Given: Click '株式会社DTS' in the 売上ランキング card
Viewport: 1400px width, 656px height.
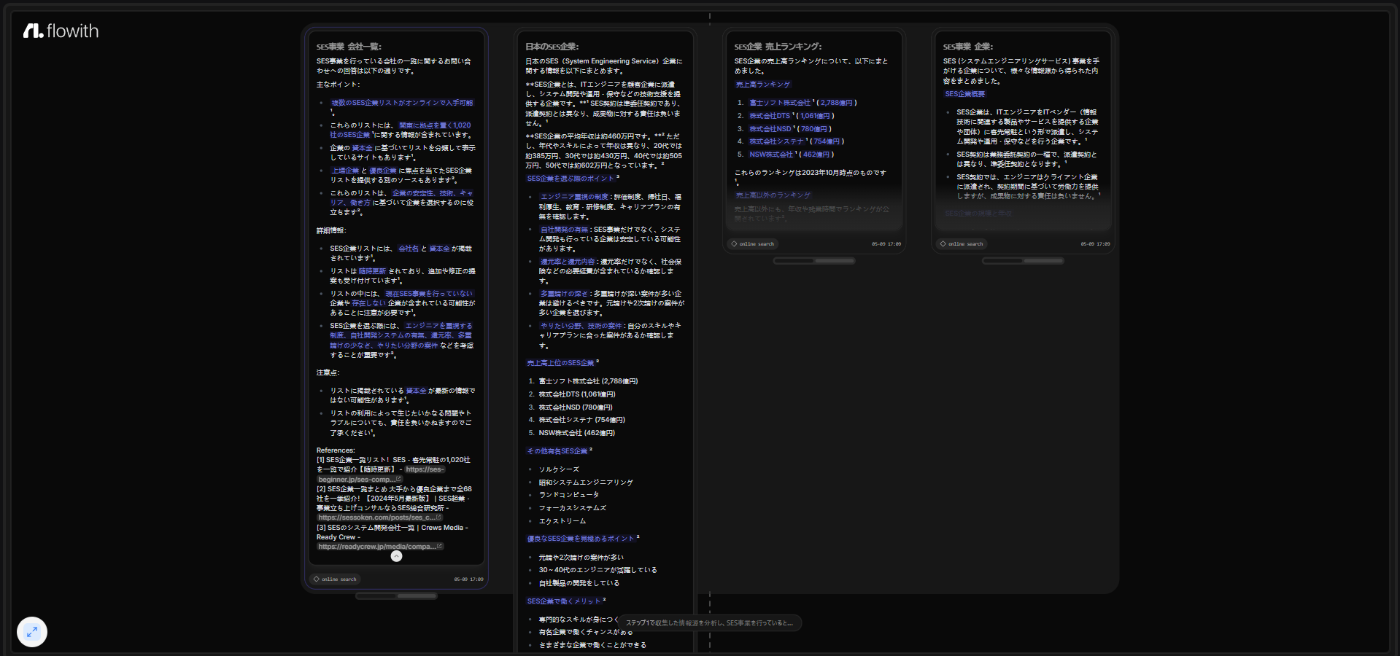Looking at the screenshot, I should (770, 115).
